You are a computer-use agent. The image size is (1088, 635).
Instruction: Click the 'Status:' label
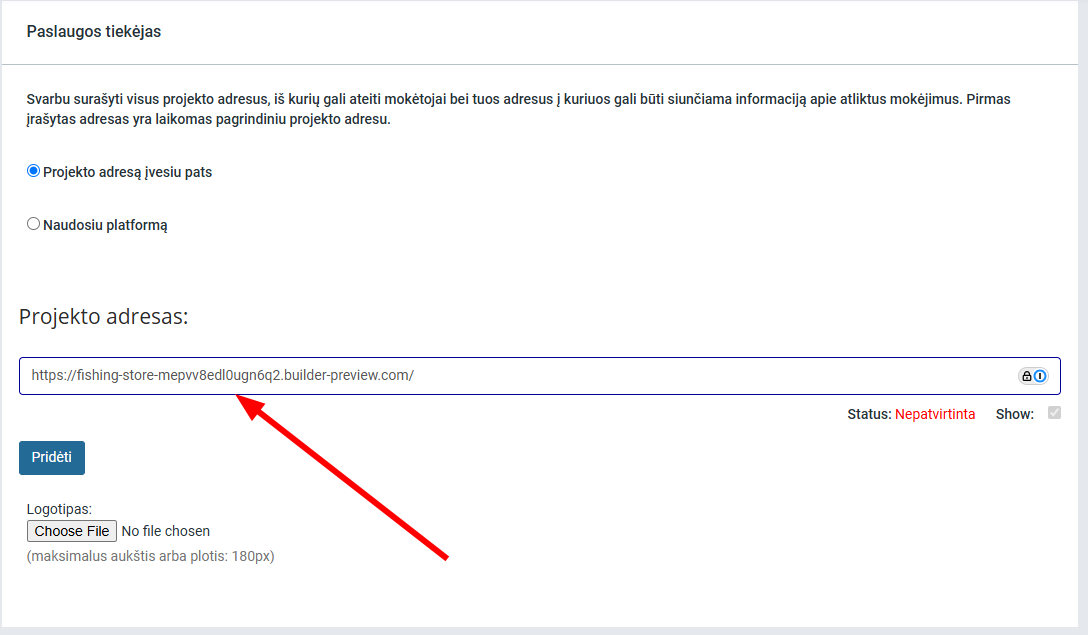pyautogui.click(x=868, y=414)
